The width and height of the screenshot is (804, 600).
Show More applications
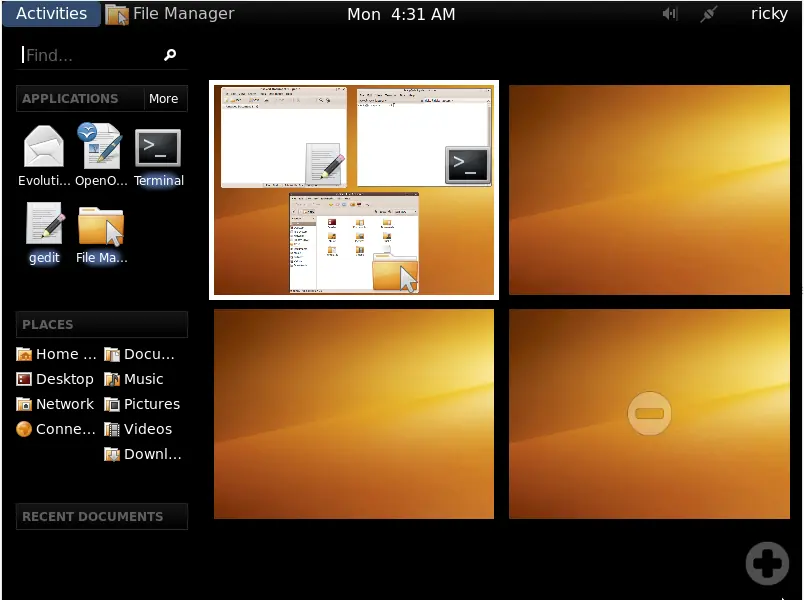coord(163,98)
